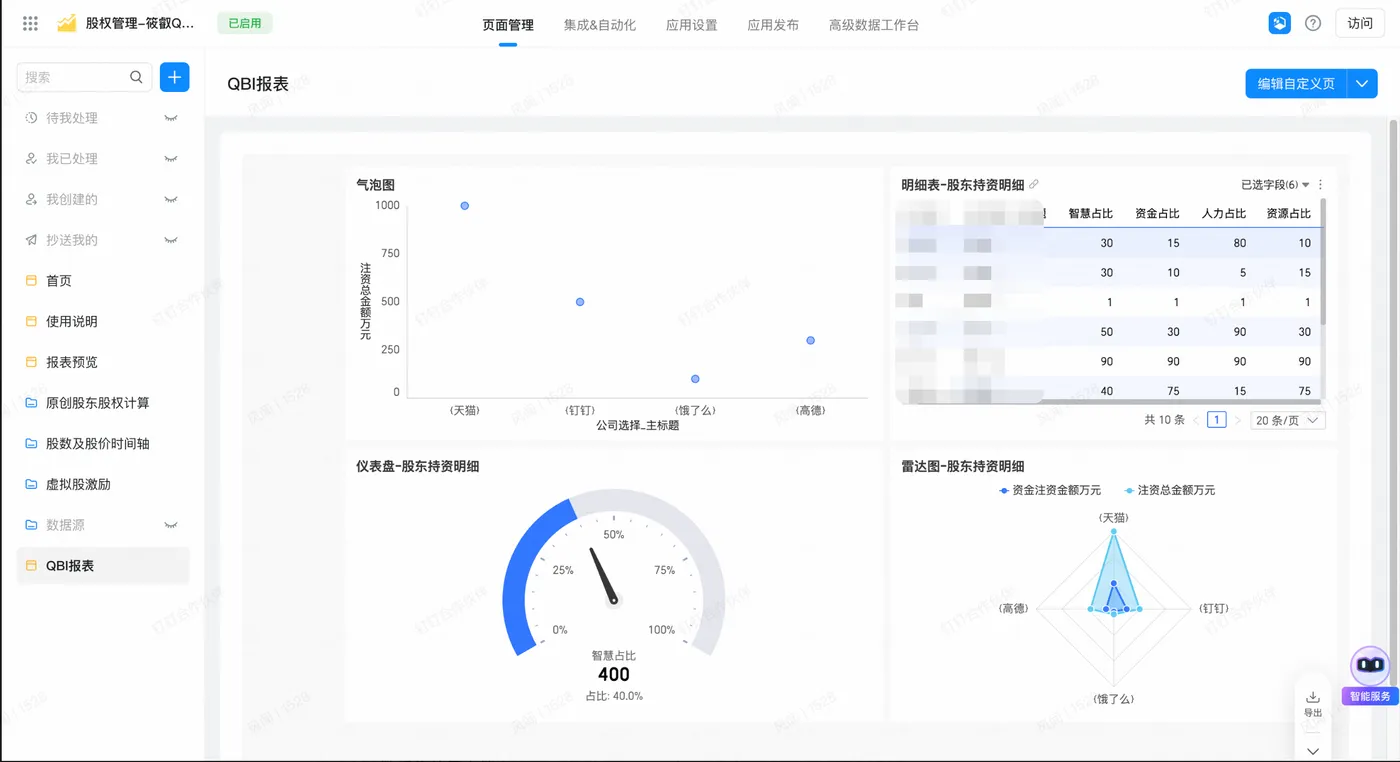
Task: Toggle 资金注资金额万元 legend series
Action: coord(1050,490)
